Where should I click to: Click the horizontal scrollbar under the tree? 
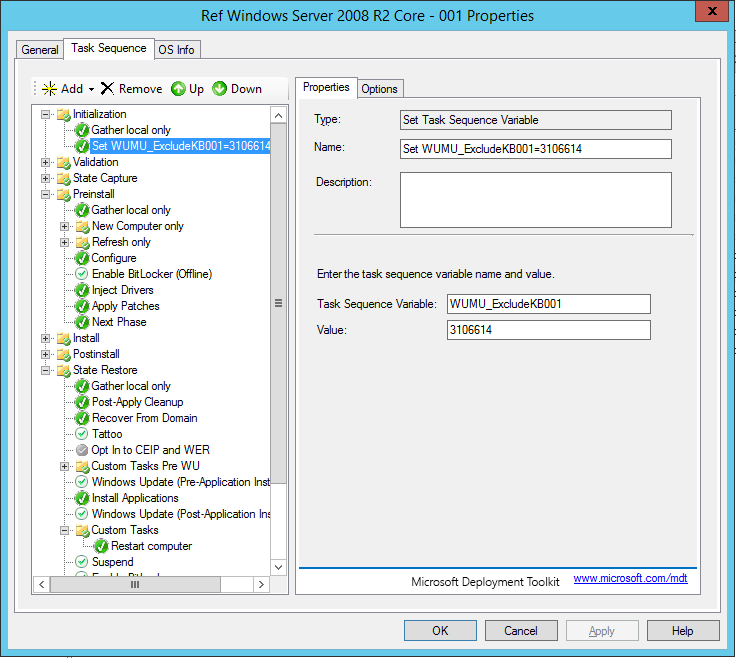click(150, 583)
